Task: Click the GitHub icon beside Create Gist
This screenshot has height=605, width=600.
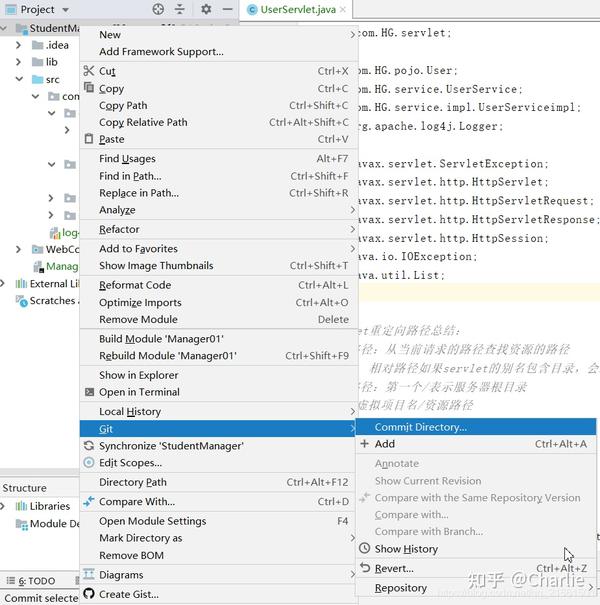Action: pos(89,593)
